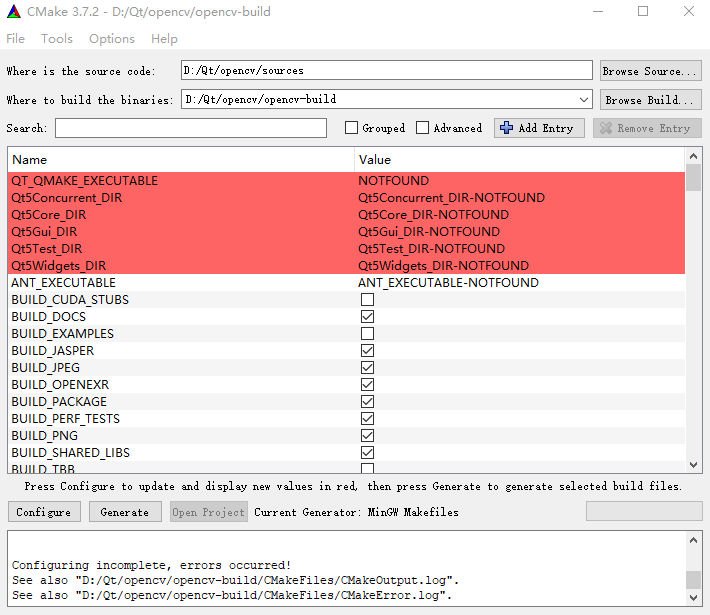The height and width of the screenshot is (615, 710).
Task: Click the Qt5Widgets_DIR-NOTFOUND value
Action: point(443,266)
